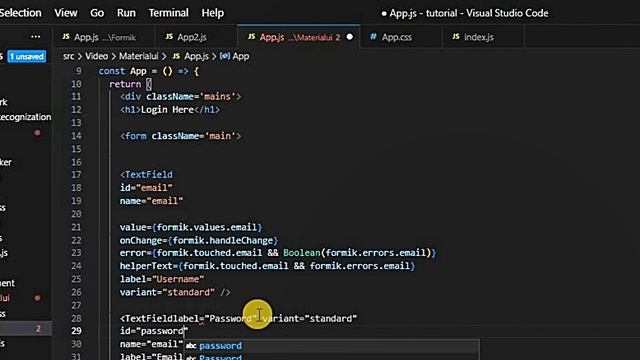
Task: Click formik.handleChange on line 22
Action: [x=223, y=240]
